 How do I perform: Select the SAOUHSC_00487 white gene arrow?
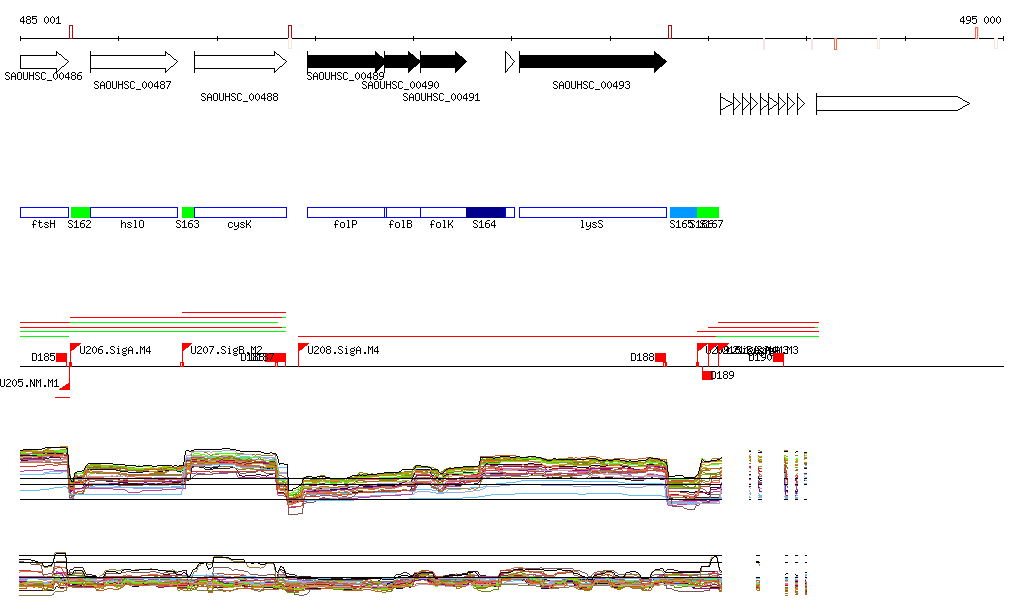[x=133, y=62]
